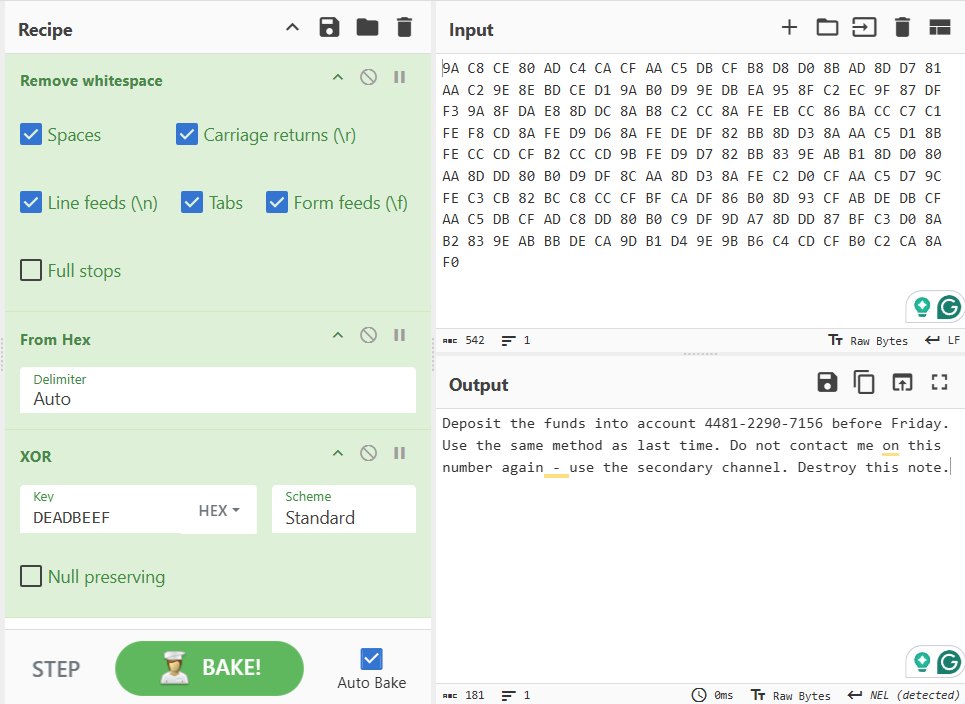
Task: Click the input line count indicator
Action: (516, 340)
